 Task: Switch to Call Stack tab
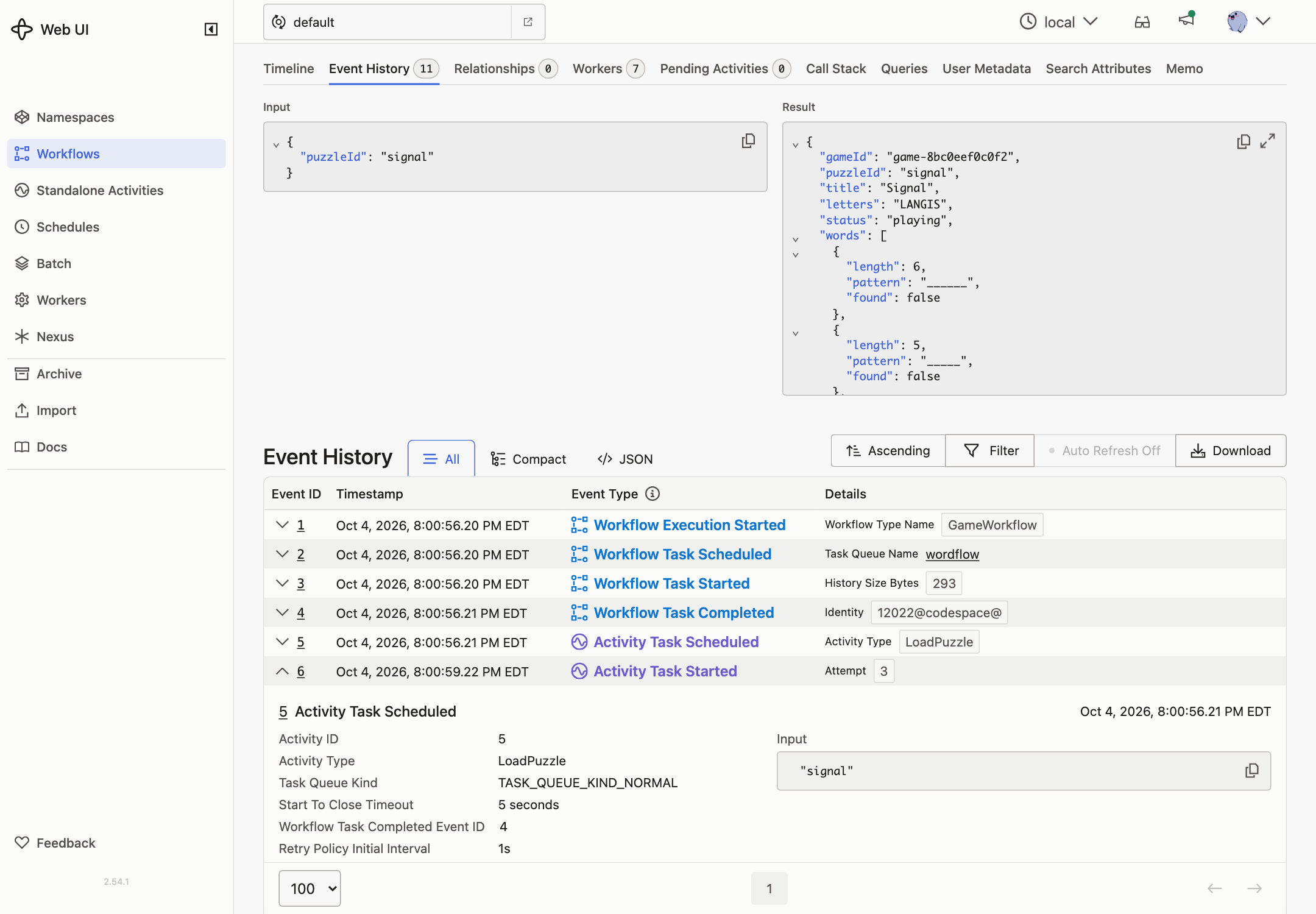click(x=836, y=69)
